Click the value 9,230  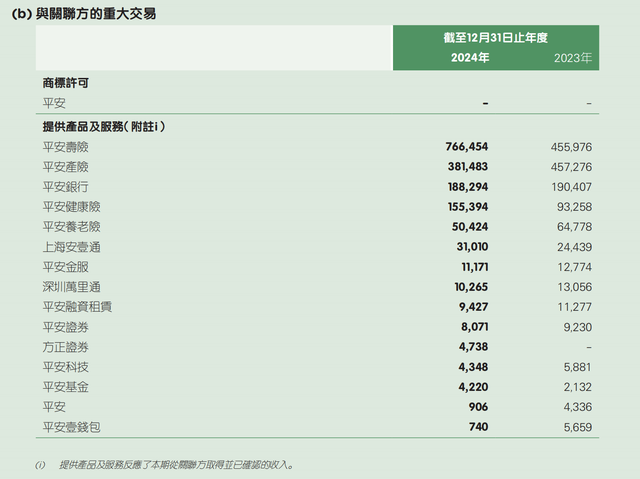pyautogui.click(x=578, y=327)
